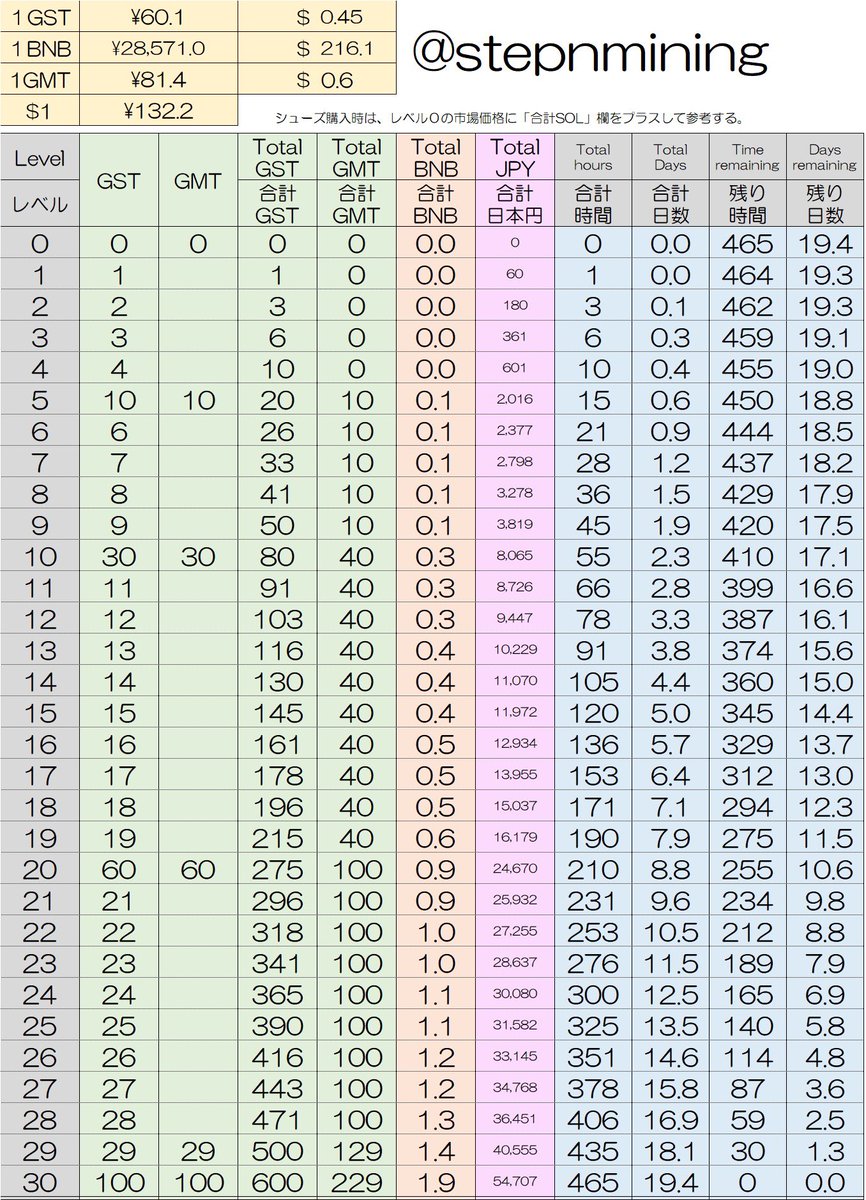This screenshot has width=866, height=1200.
Task: Click the 'Total GMT' column header
Action: (356, 157)
